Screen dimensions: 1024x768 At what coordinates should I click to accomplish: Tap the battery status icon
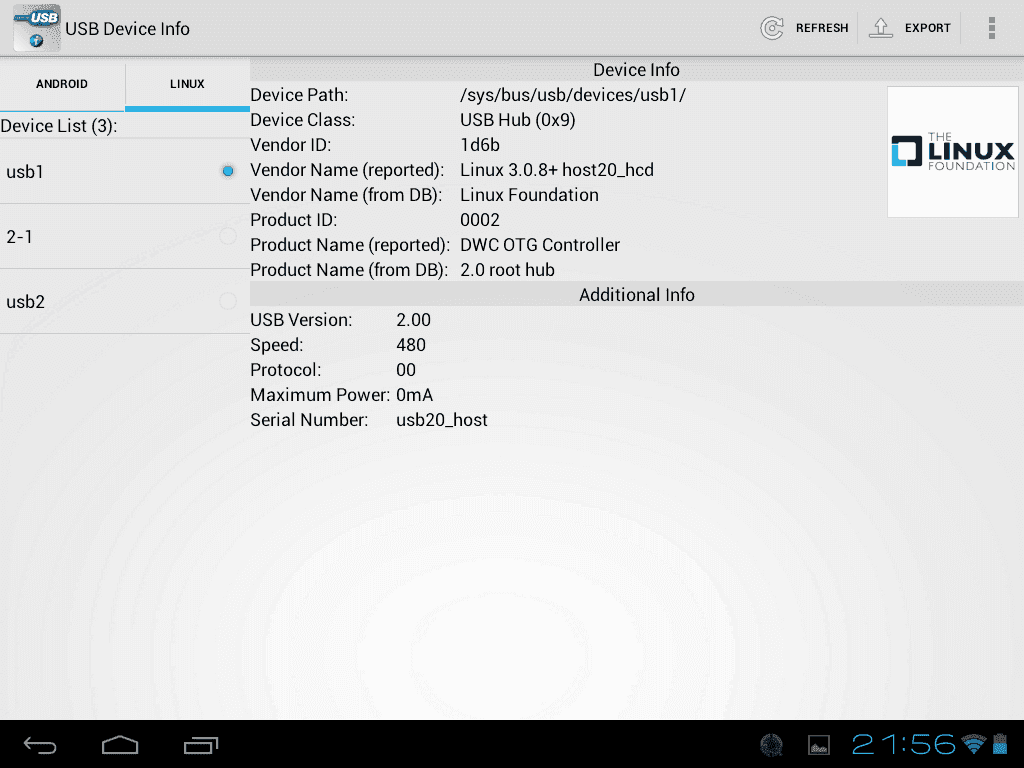point(999,744)
